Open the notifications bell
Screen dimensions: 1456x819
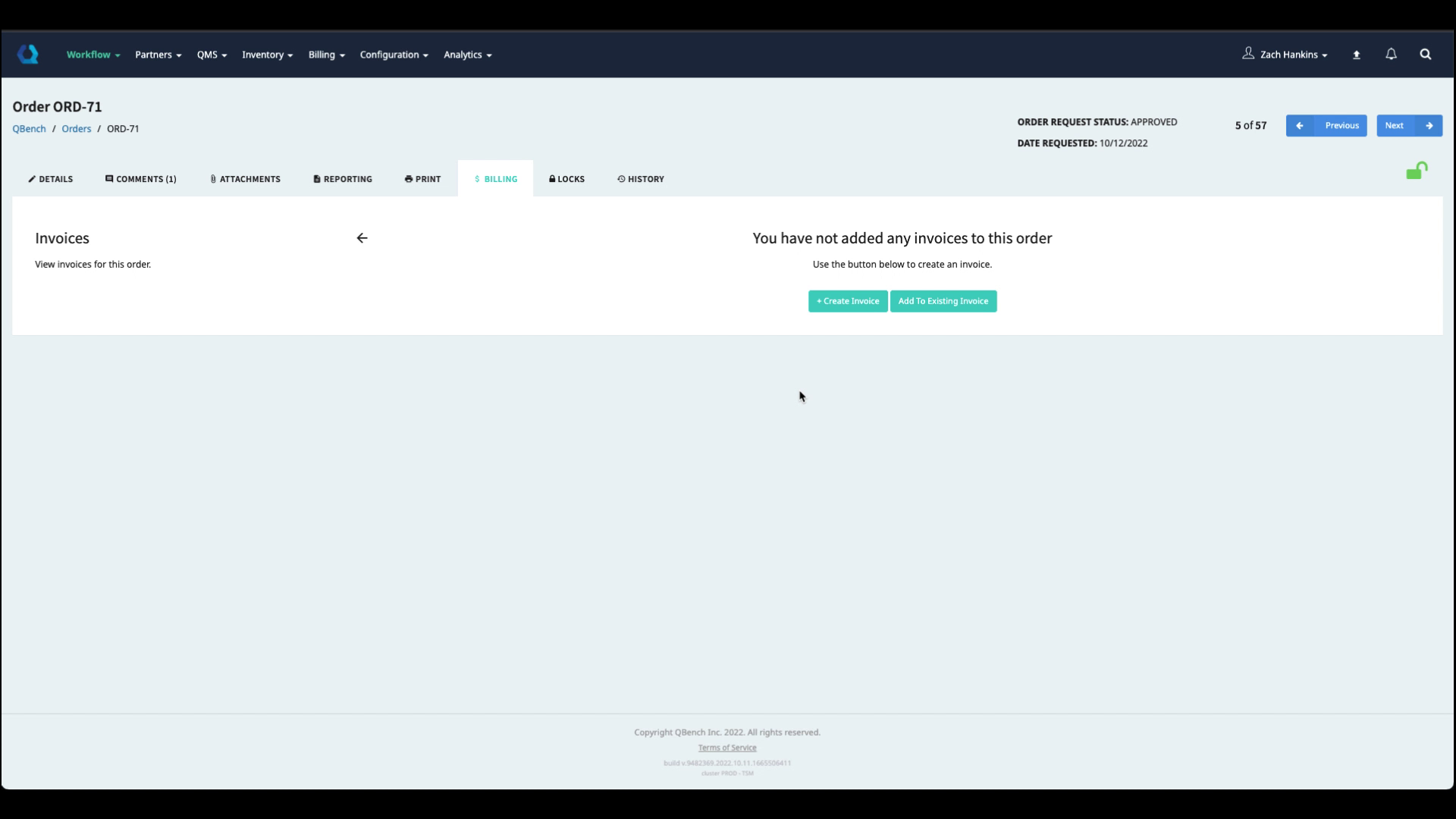click(1391, 55)
